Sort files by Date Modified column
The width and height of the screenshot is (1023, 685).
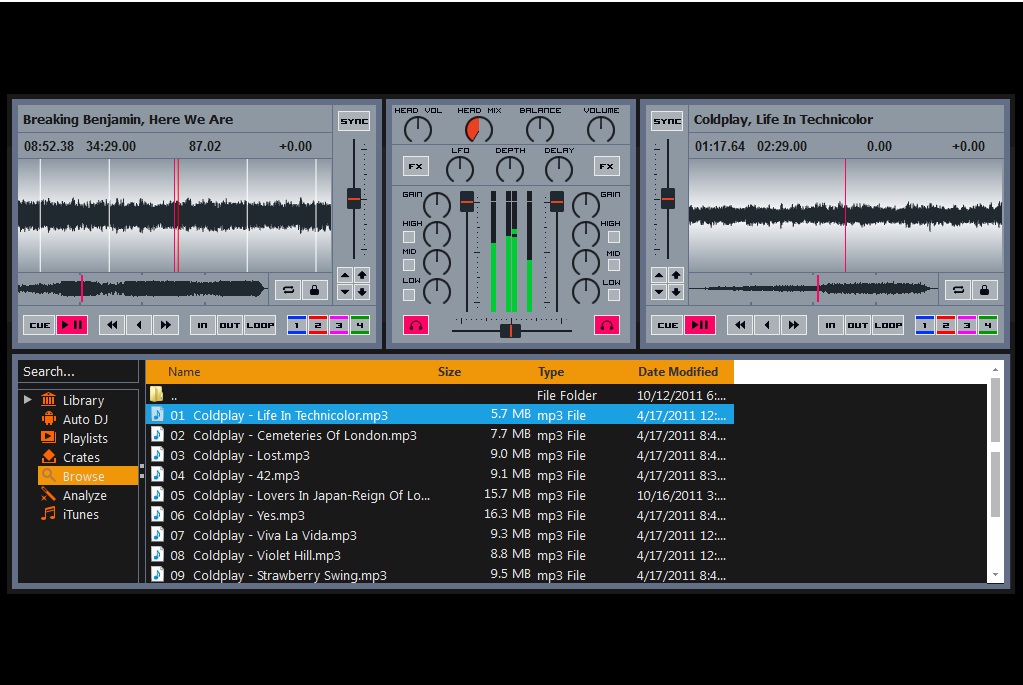pos(678,372)
